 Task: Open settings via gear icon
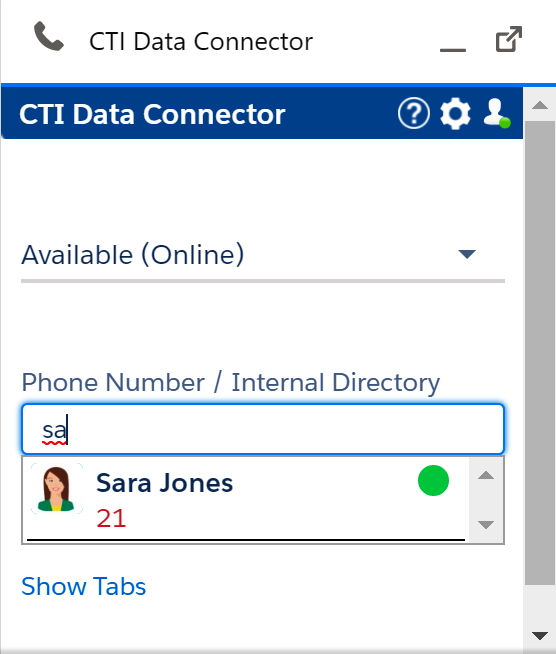[455, 113]
